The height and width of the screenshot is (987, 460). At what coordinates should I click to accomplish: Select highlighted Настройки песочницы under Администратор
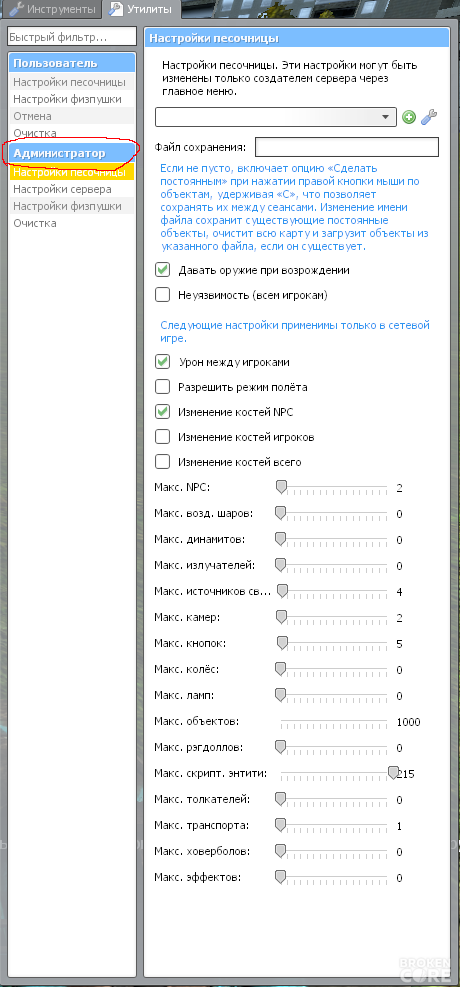point(72,172)
